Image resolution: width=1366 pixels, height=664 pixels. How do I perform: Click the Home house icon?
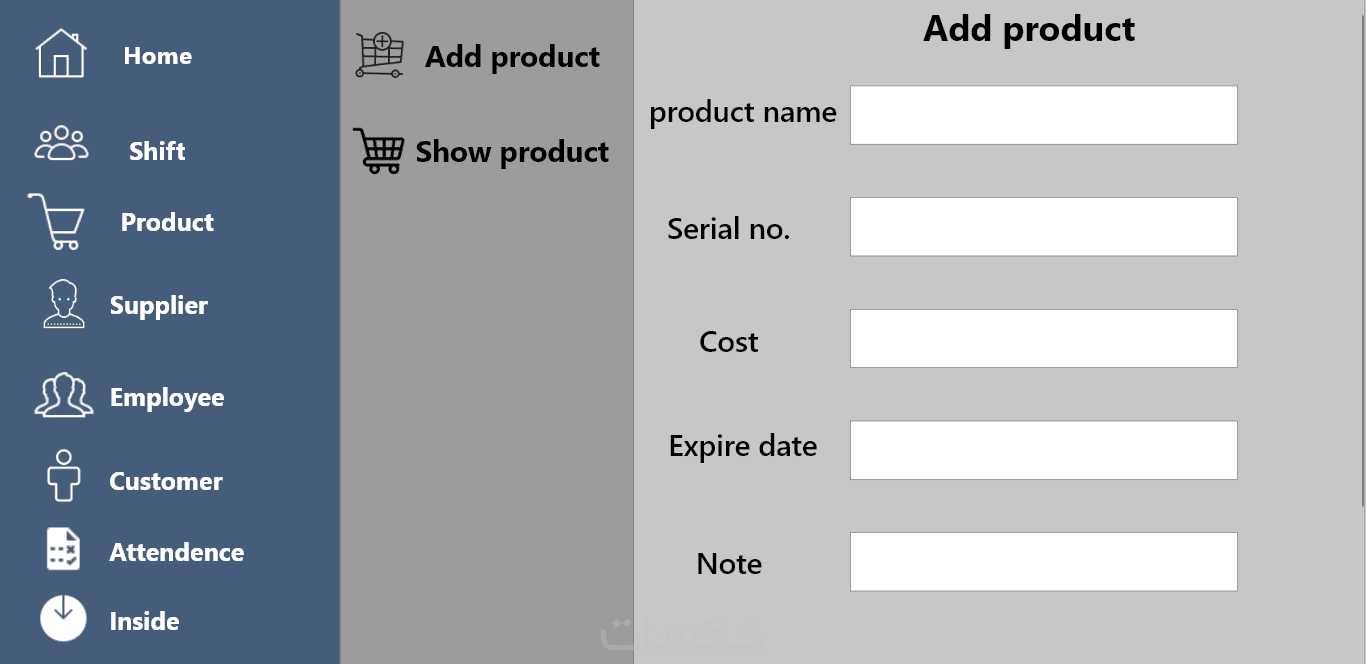61,54
